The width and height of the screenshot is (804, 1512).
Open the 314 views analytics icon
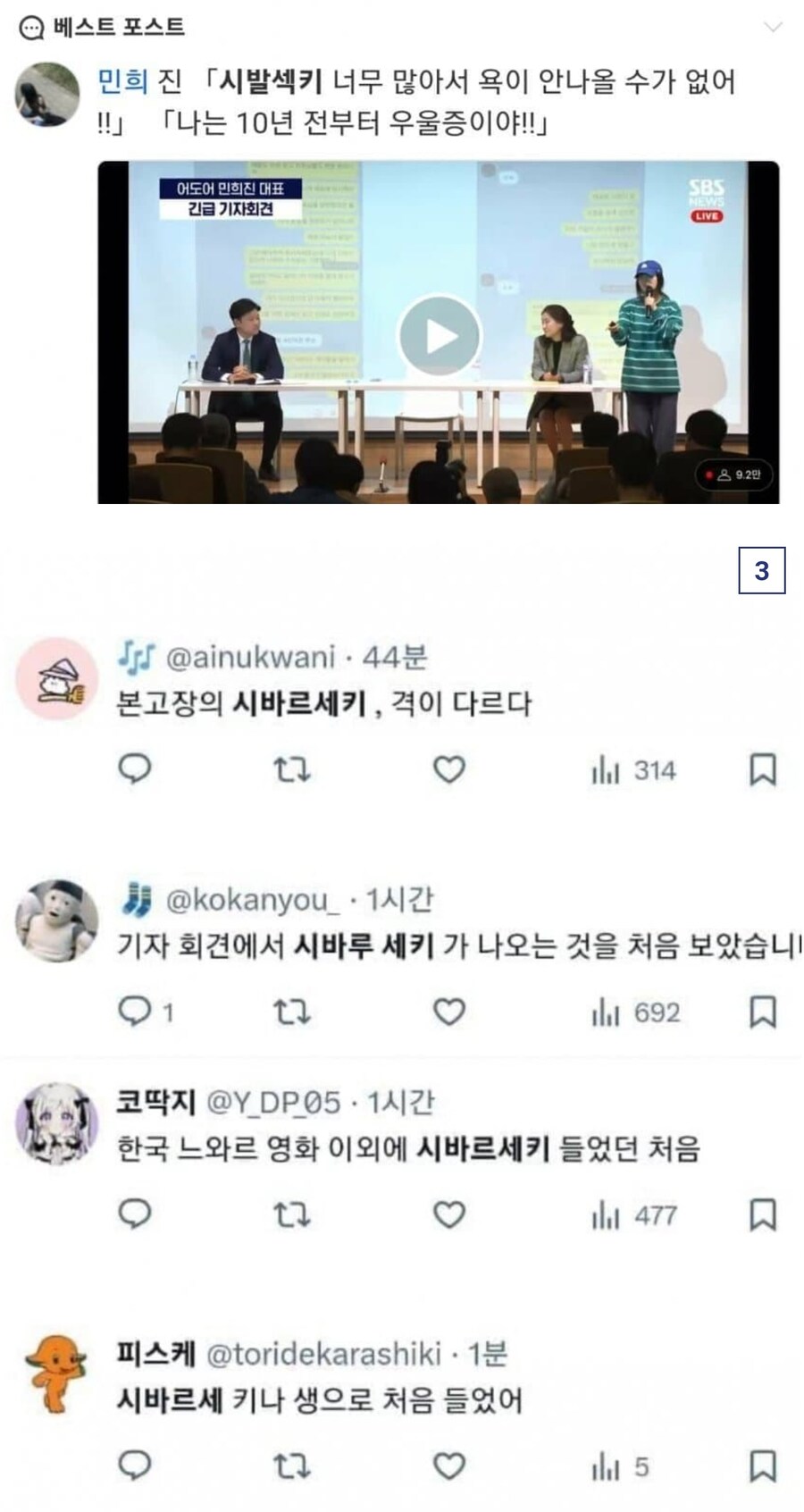click(x=605, y=770)
